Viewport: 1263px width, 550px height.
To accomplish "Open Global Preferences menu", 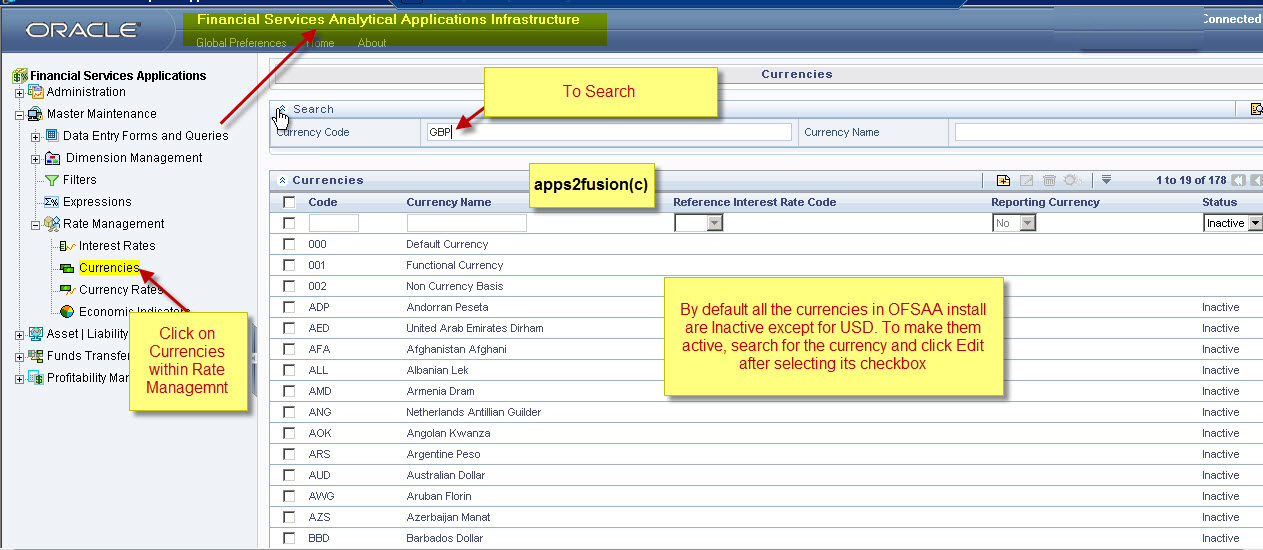I will point(241,43).
